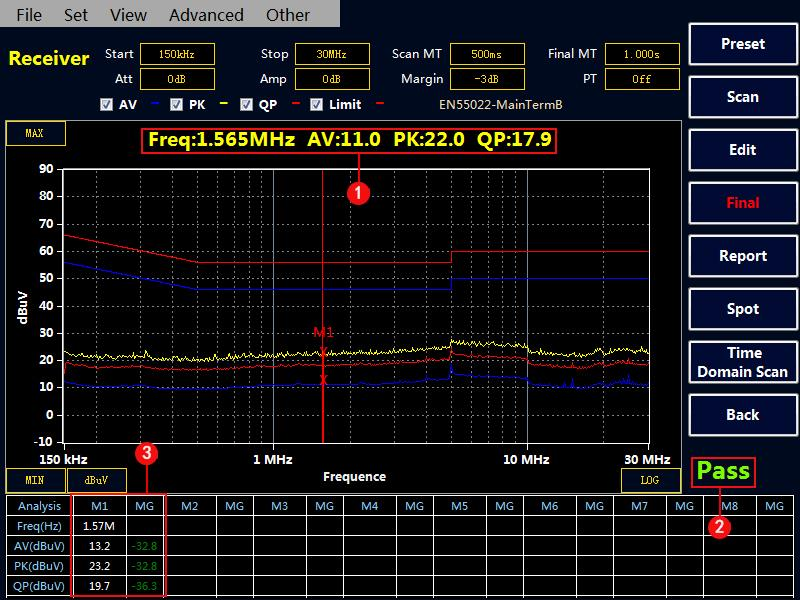Open the File menu
The image size is (800, 600).
tap(29, 15)
